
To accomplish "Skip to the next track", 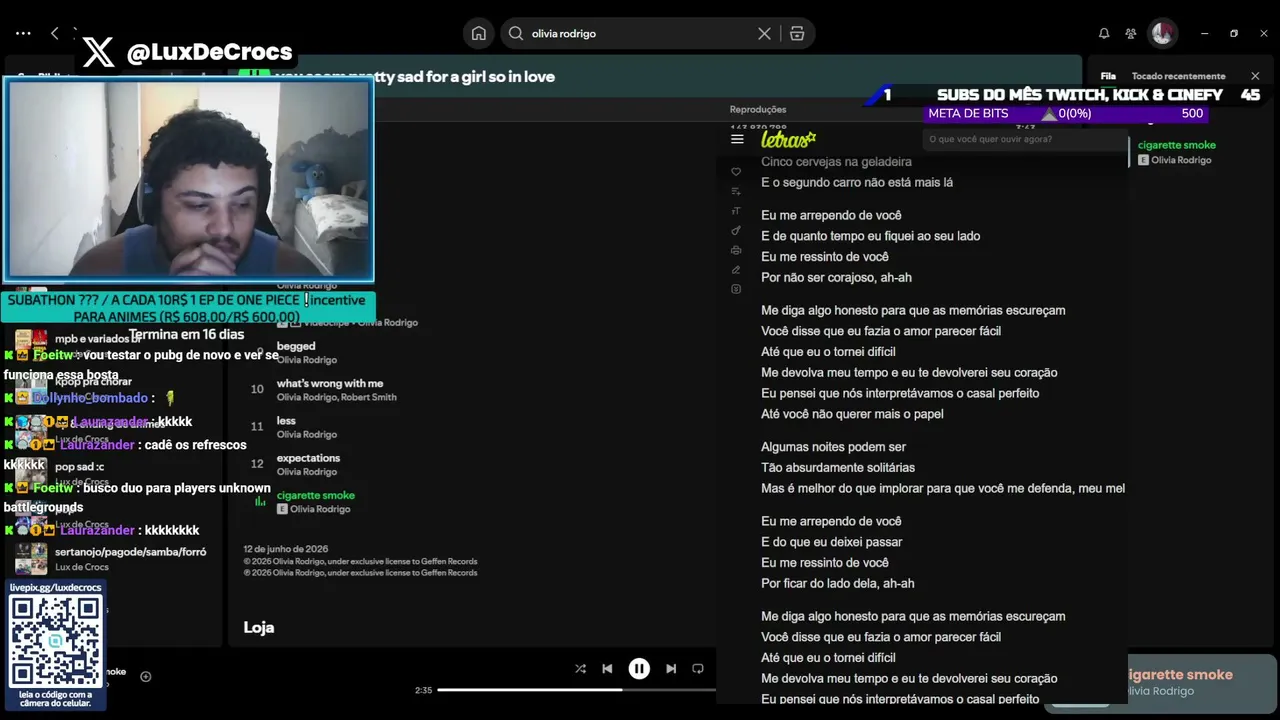I will pos(671,669).
